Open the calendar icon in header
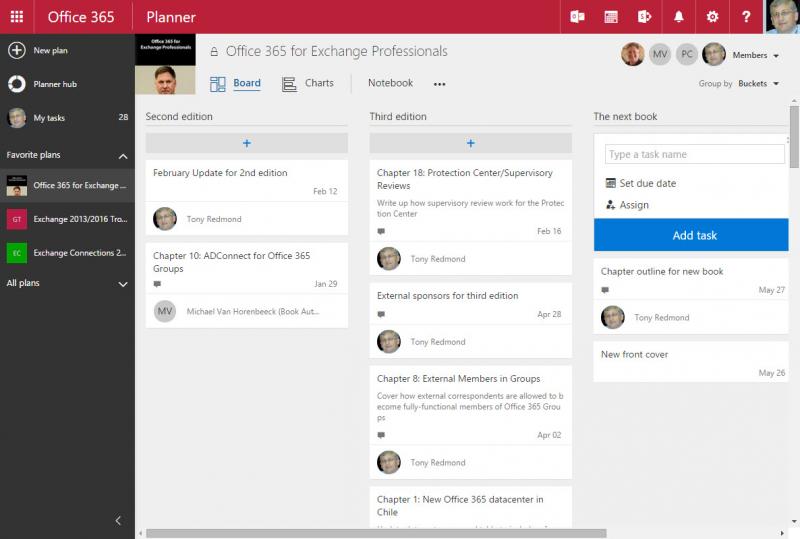The image size is (800, 539). click(x=611, y=17)
